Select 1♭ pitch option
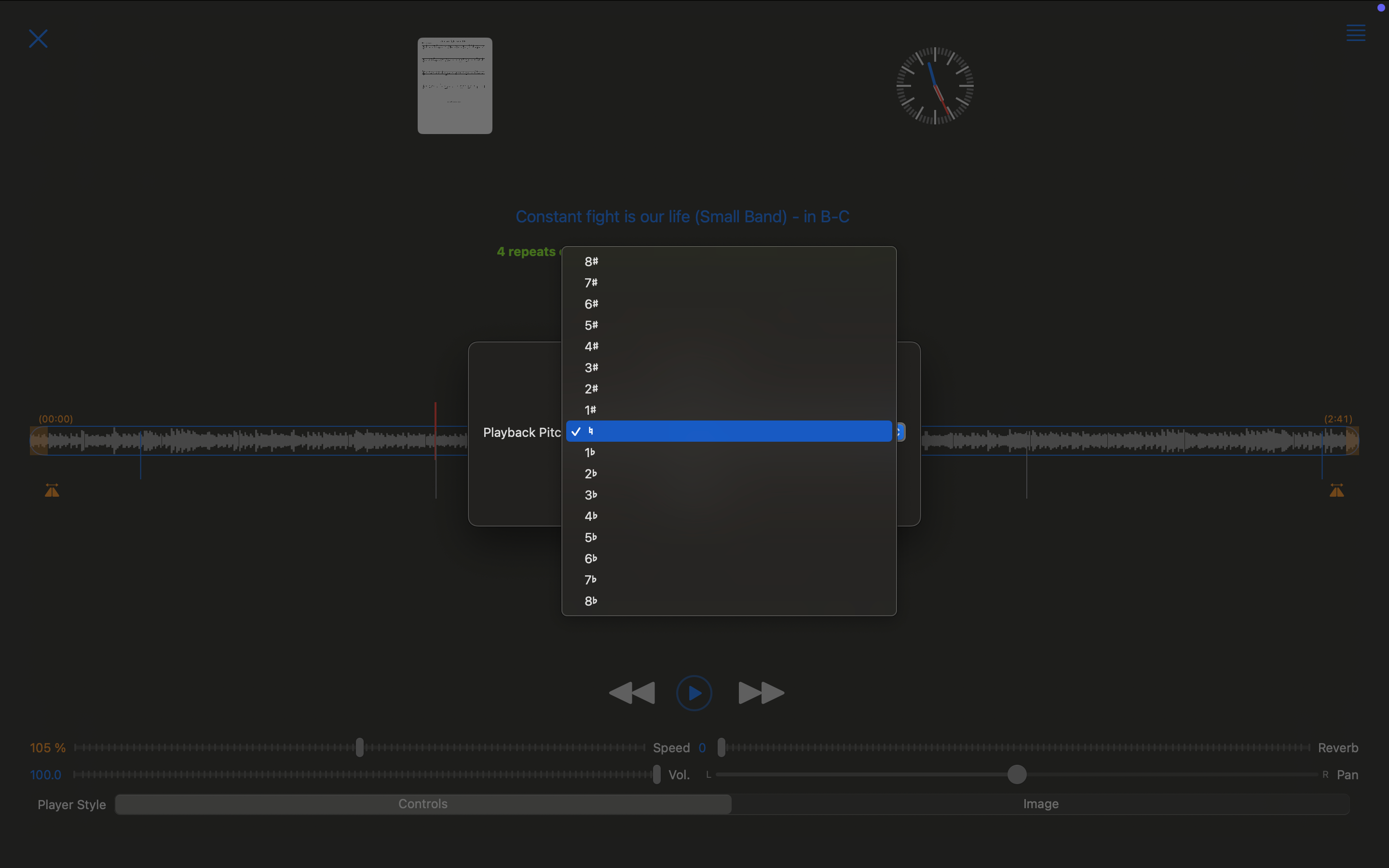 (729, 452)
